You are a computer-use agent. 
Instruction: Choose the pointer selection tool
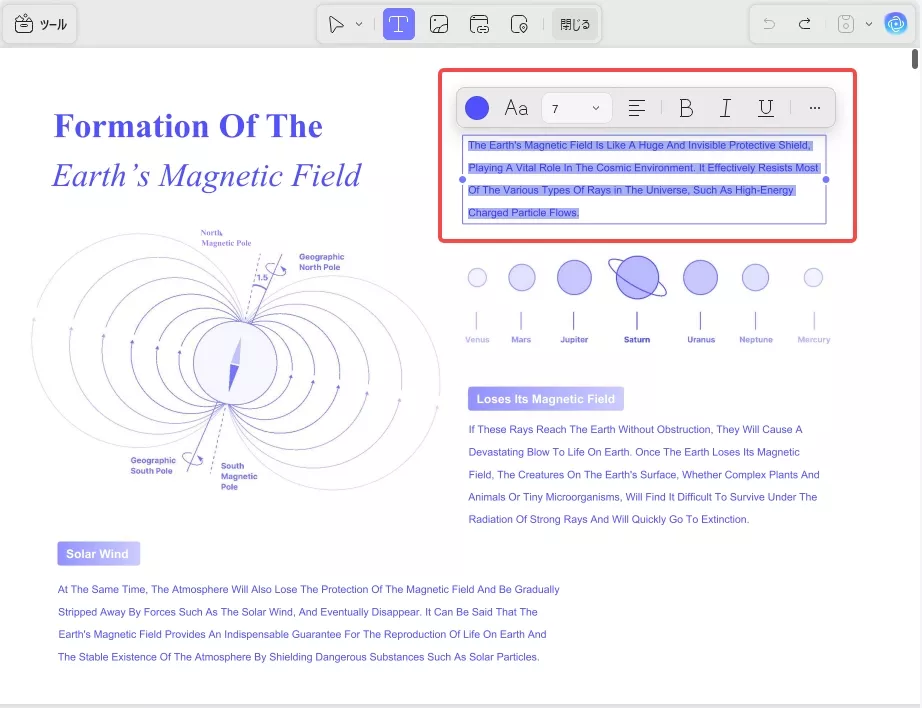(337, 25)
